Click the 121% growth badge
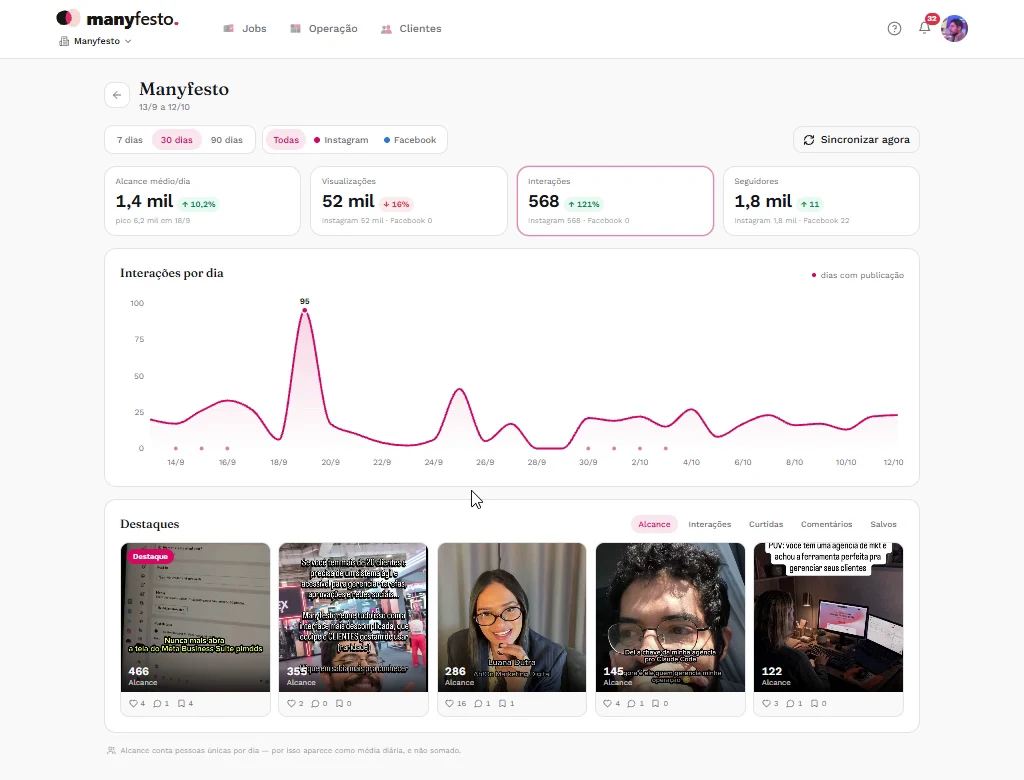 pyautogui.click(x=584, y=204)
